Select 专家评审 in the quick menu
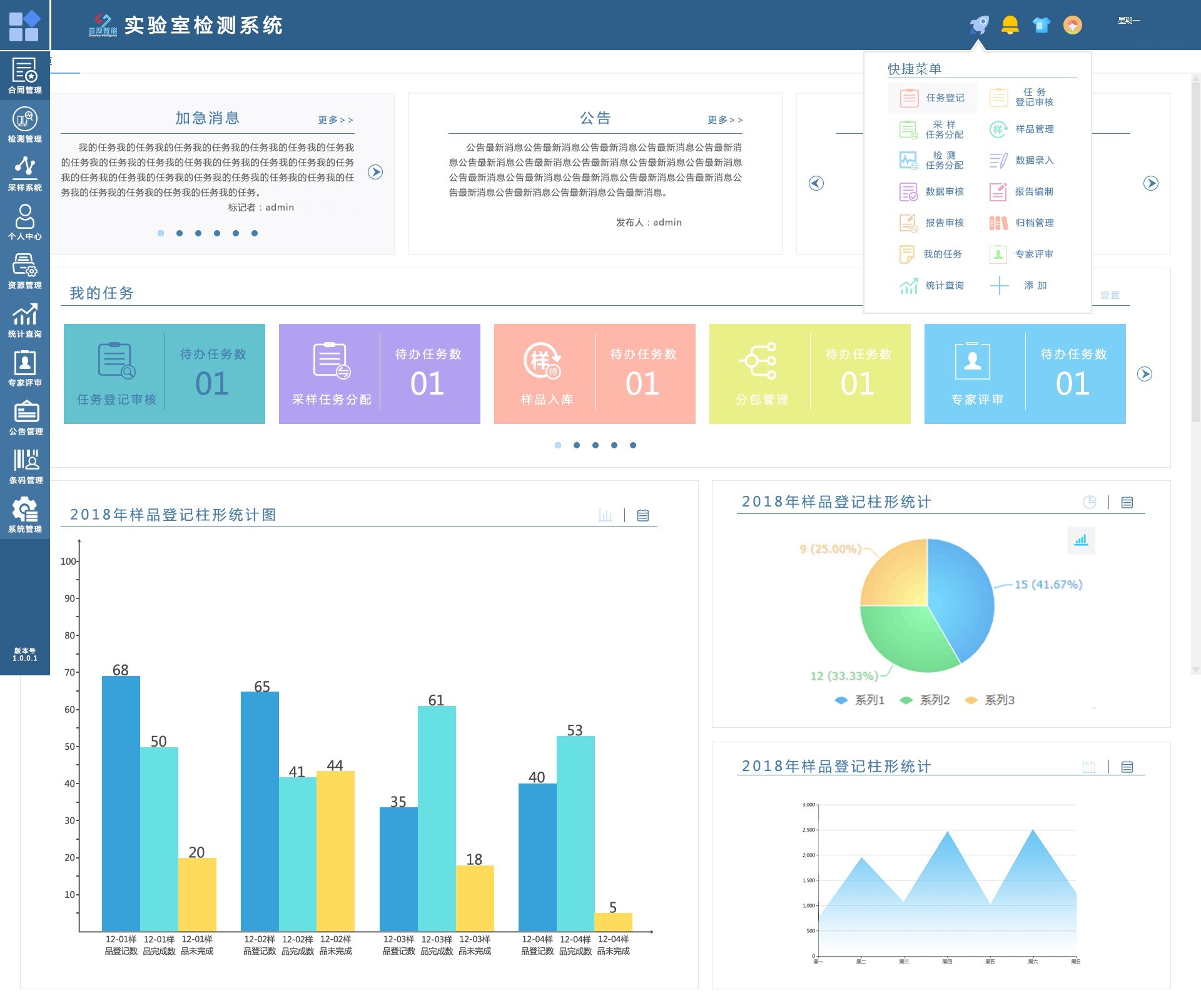This screenshot has width=1201, height=1008. tap(1021, 254)
